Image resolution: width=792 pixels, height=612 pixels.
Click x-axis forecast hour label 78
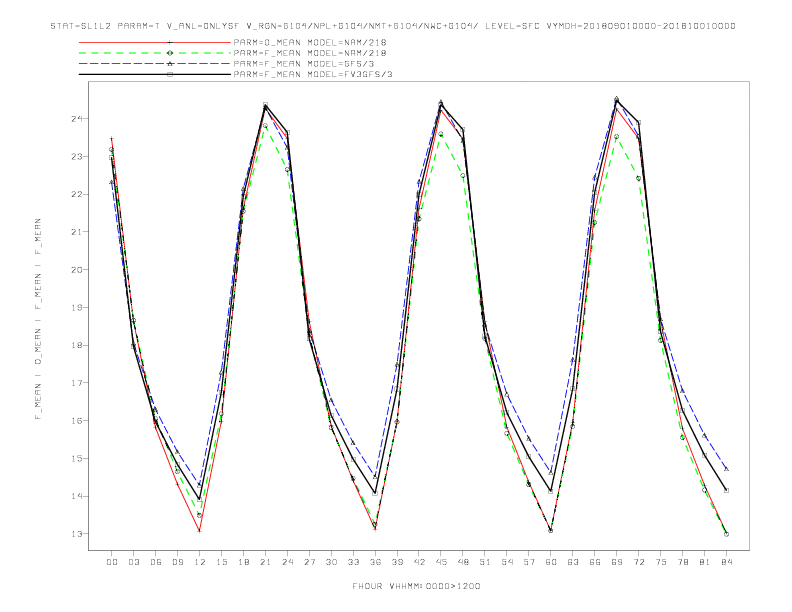(683, 562)
